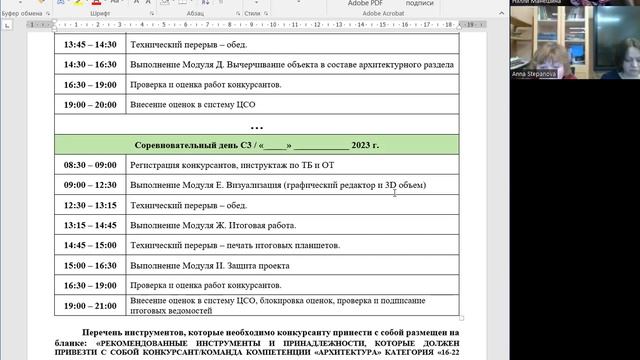640x360 pixels.
Task: Click the 'Перечень инструментов' paragraph
Action: [x=257, y=342]
